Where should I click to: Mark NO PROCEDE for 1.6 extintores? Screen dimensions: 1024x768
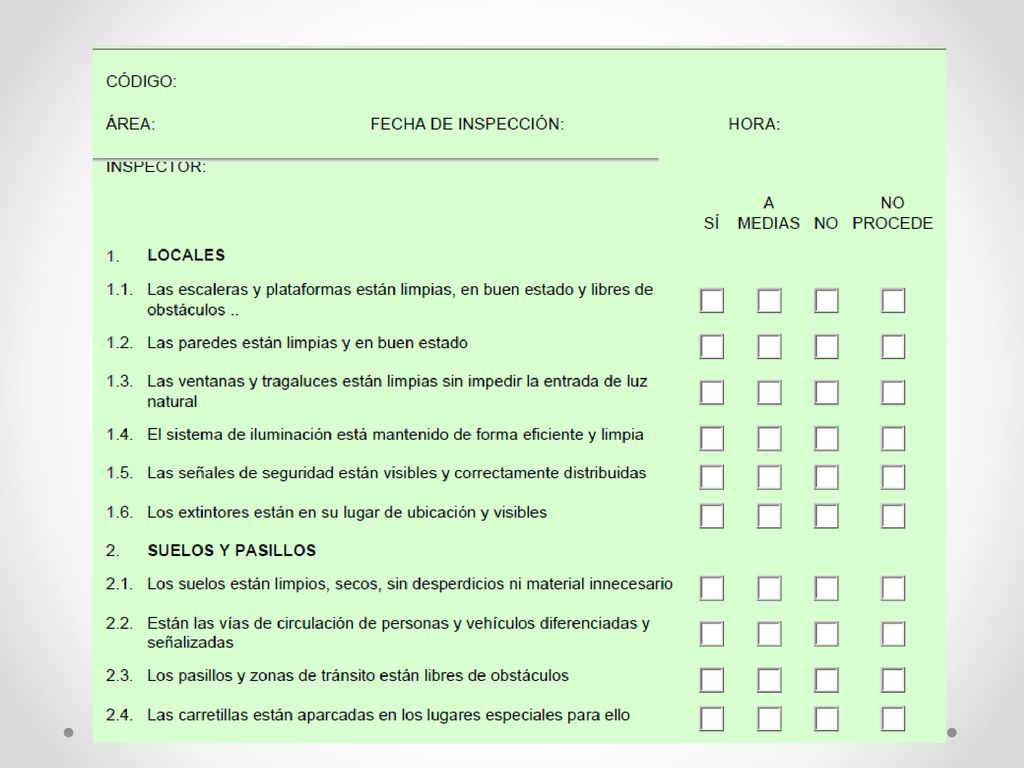click(x=893, y=517)
